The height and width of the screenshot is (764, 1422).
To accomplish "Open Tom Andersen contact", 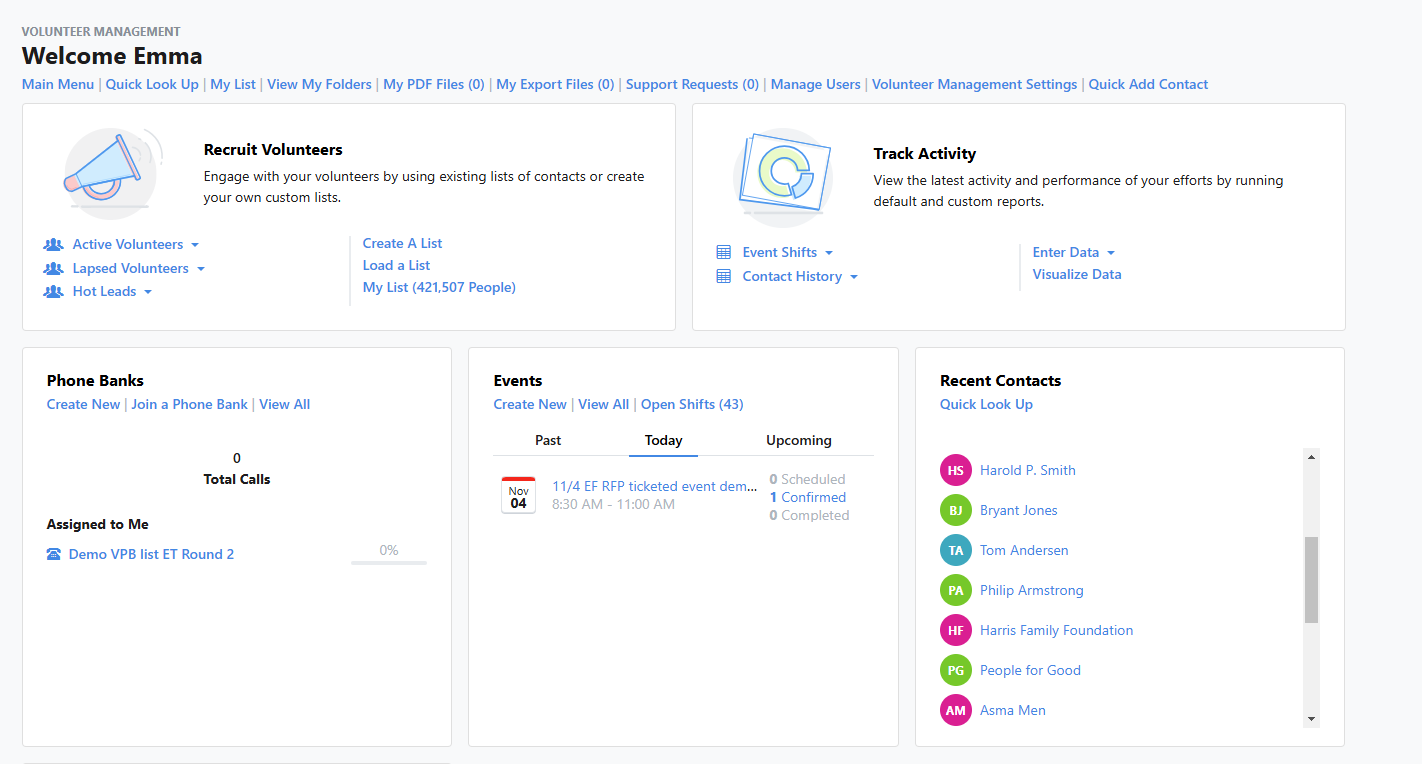I will [x=1024, y=550].
